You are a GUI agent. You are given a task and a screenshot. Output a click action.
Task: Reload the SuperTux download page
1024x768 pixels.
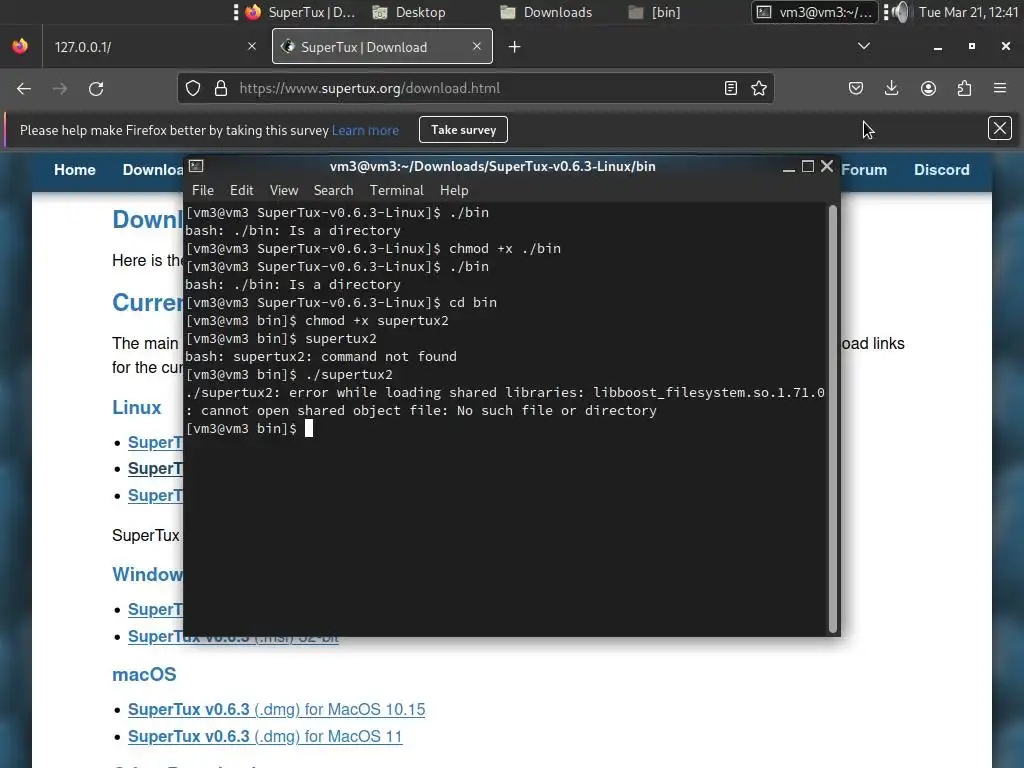96,89
